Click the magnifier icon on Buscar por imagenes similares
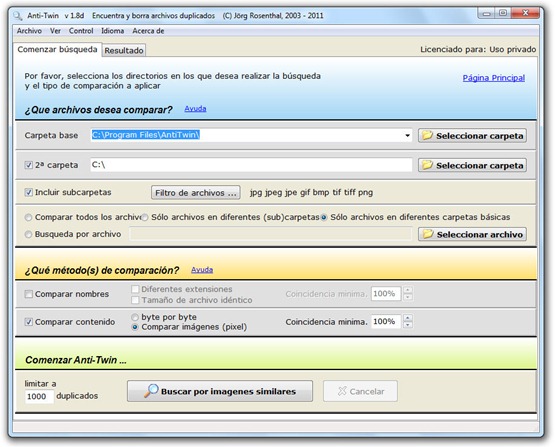The image size is (555, 447). coord(151,391)
